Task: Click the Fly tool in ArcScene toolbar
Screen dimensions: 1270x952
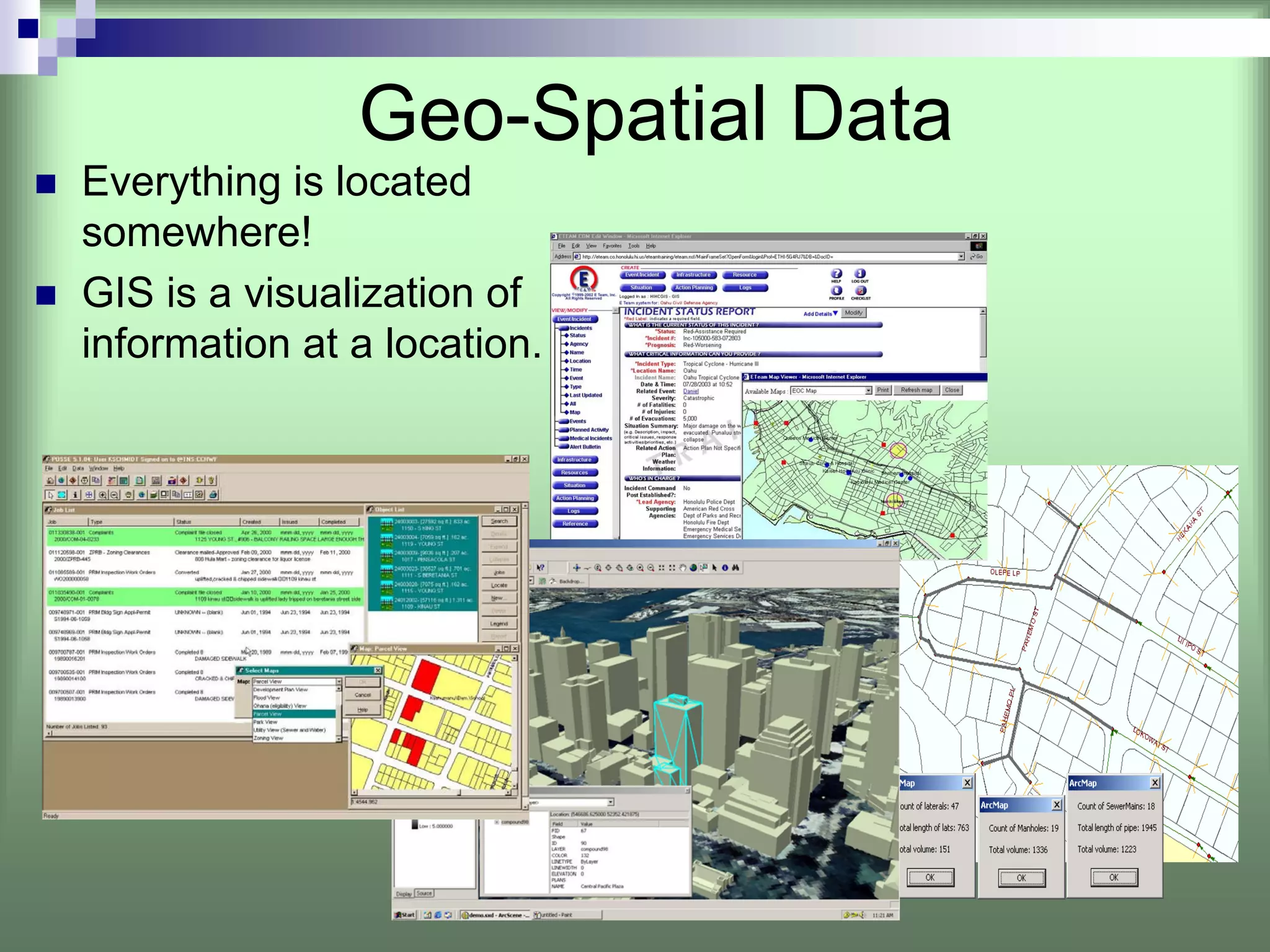Action: coord(587,568)
